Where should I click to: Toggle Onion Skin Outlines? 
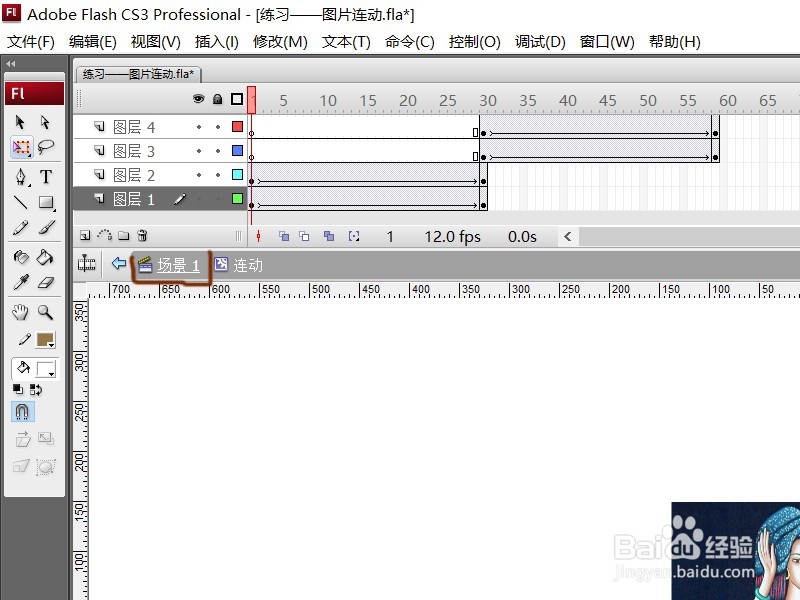[x=304, y=236]
